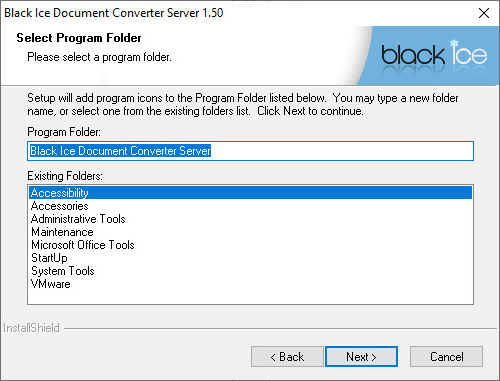Click the window title bar text

tap(113, 13)
